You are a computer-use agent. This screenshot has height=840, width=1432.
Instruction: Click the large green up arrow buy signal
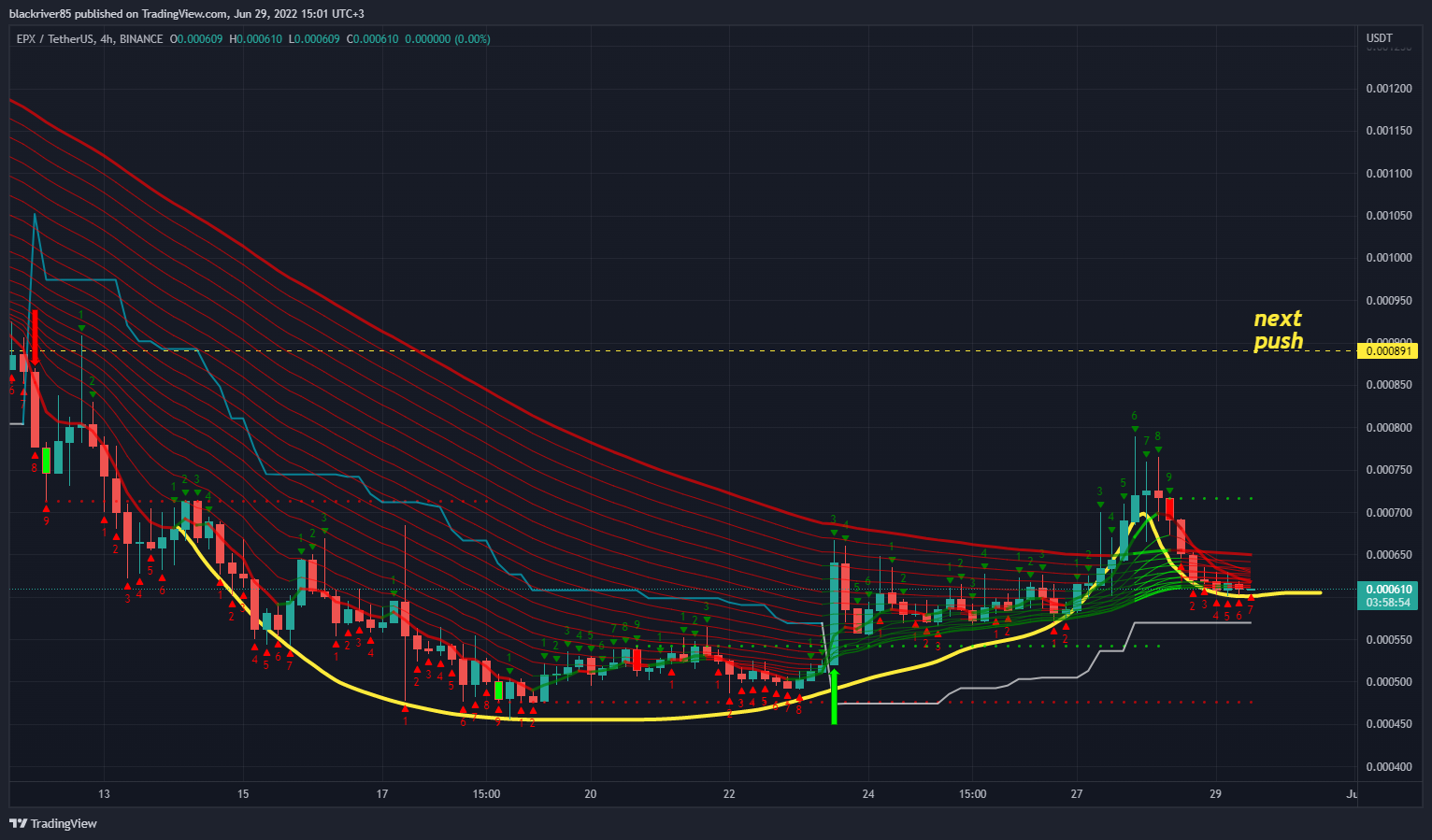coord(834,696)
